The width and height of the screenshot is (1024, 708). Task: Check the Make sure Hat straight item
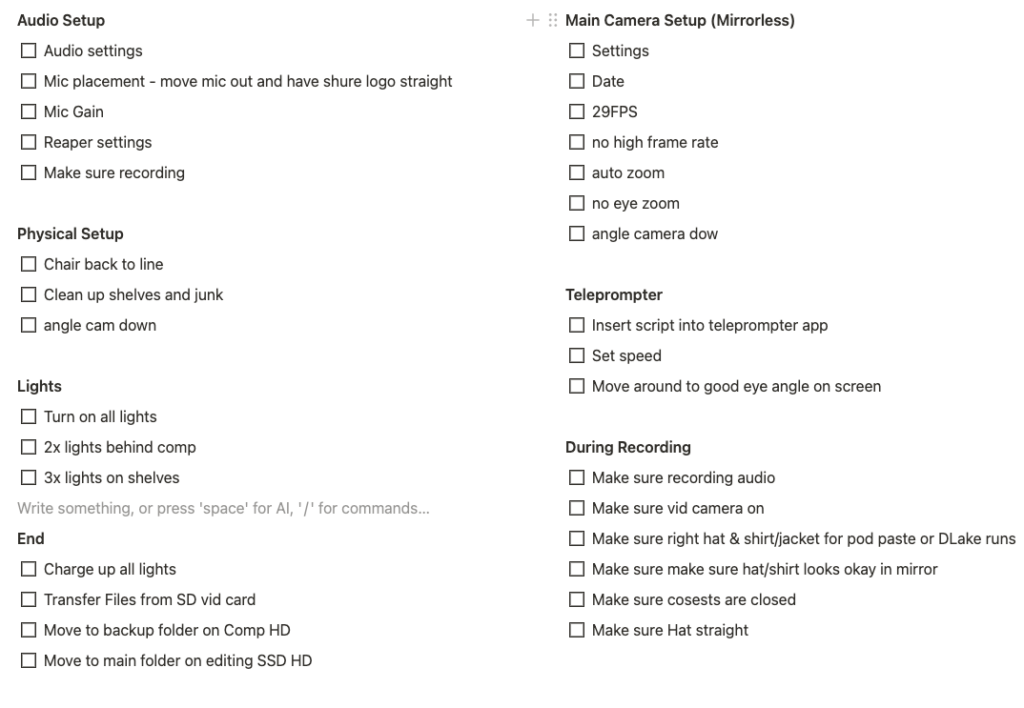[577, 630]
